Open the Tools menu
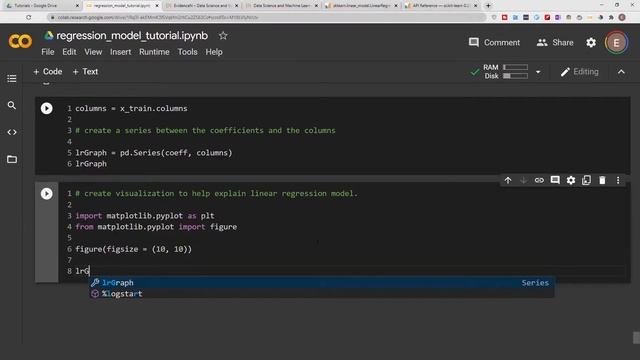This screenshot has height=360, width=640. point(187,52)
